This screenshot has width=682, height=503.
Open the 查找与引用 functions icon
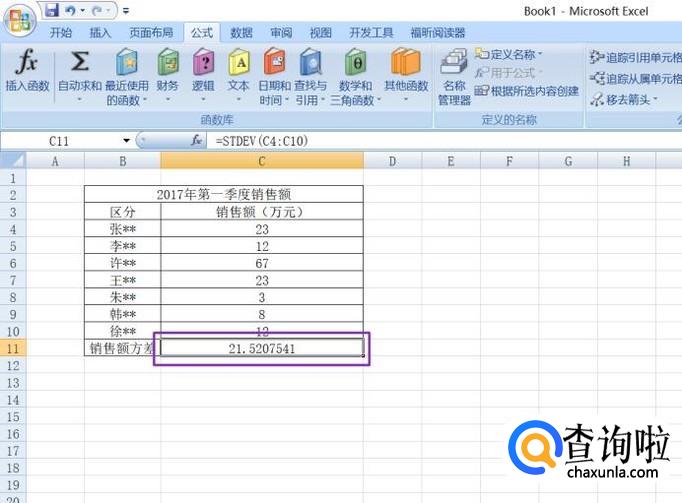311,62
